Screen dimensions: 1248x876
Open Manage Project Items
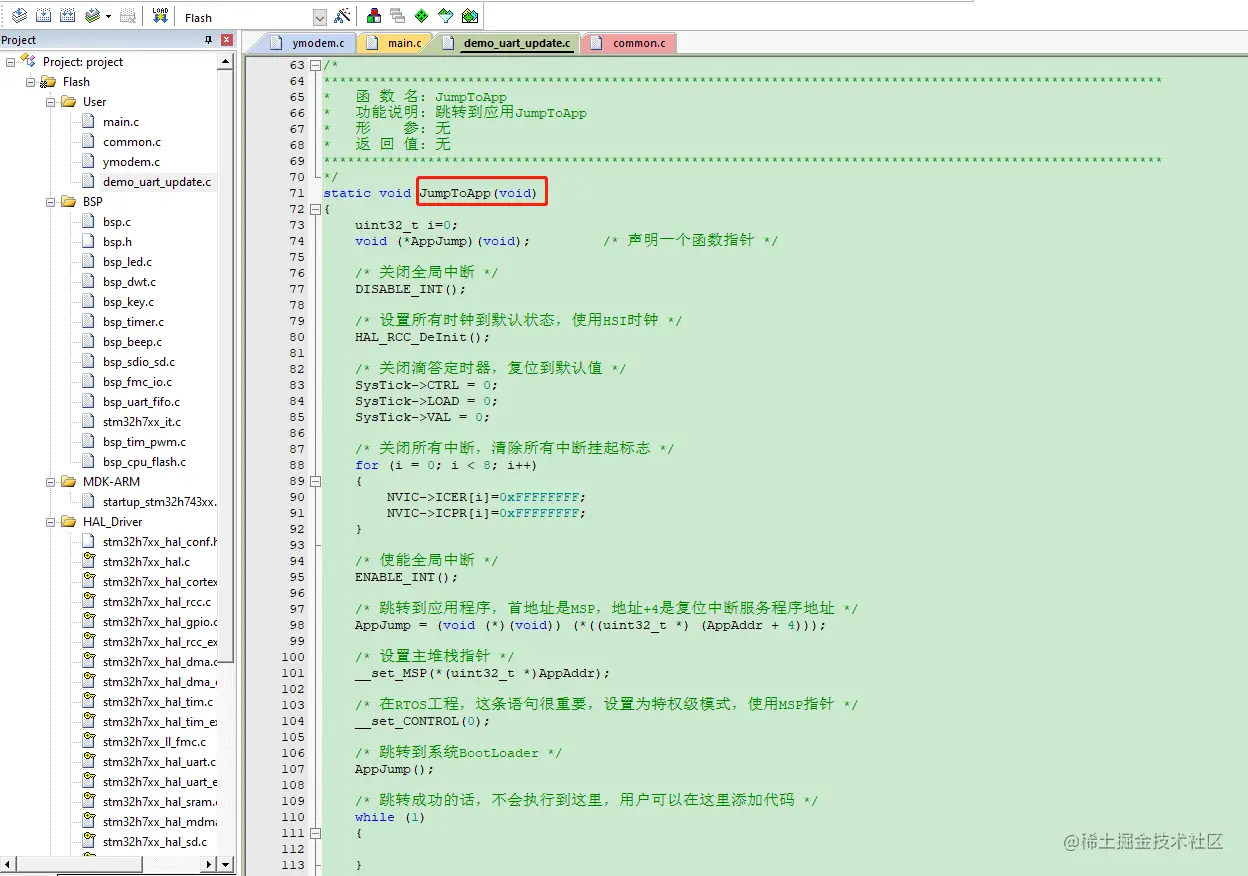[x=372, y=15]
